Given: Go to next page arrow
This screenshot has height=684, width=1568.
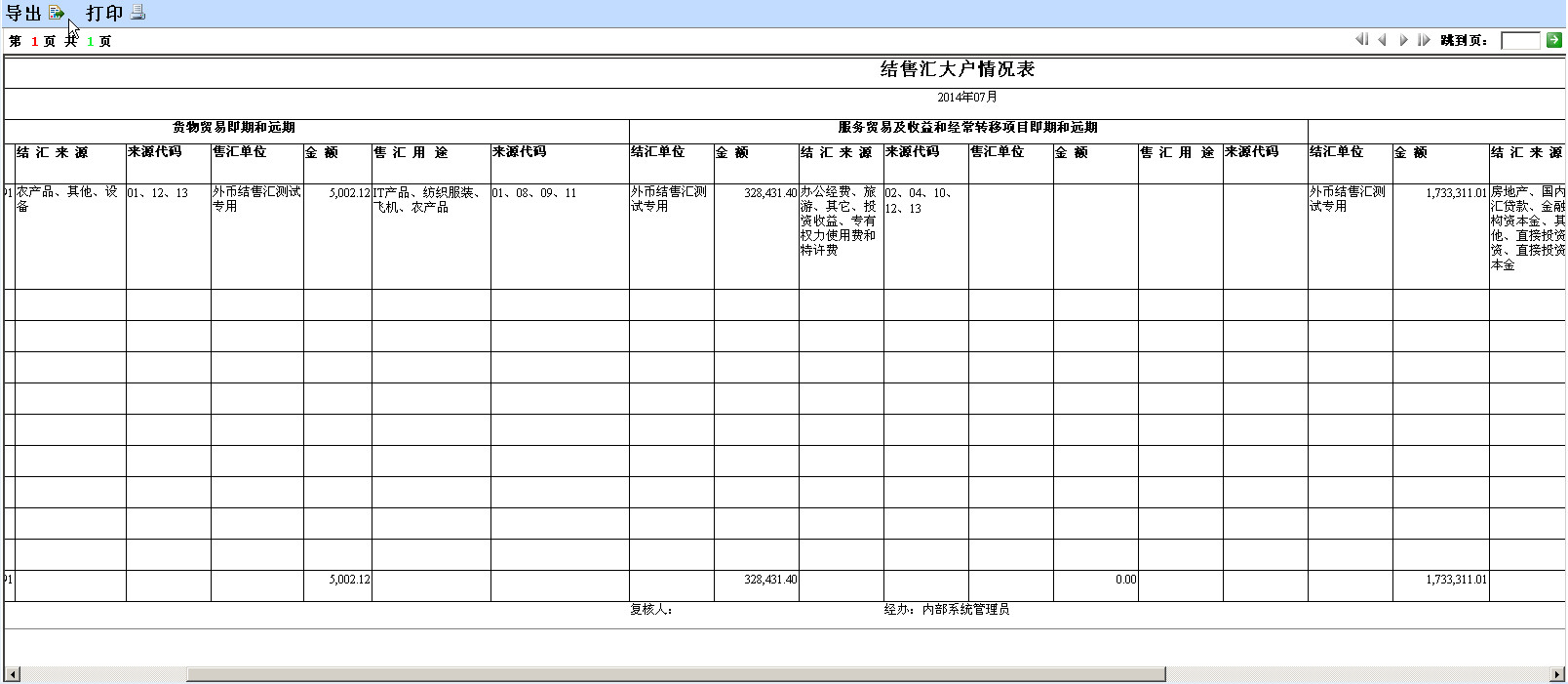Looking at the screenshot, I should click(1403, 40).
